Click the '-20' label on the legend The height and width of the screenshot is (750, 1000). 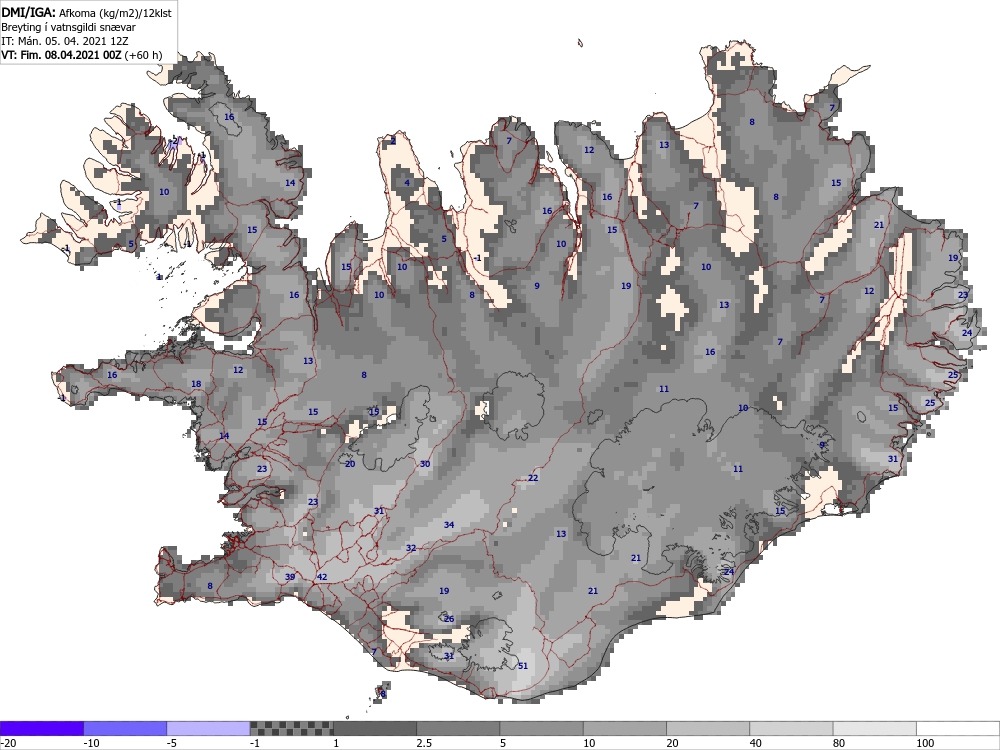(8, 743)
